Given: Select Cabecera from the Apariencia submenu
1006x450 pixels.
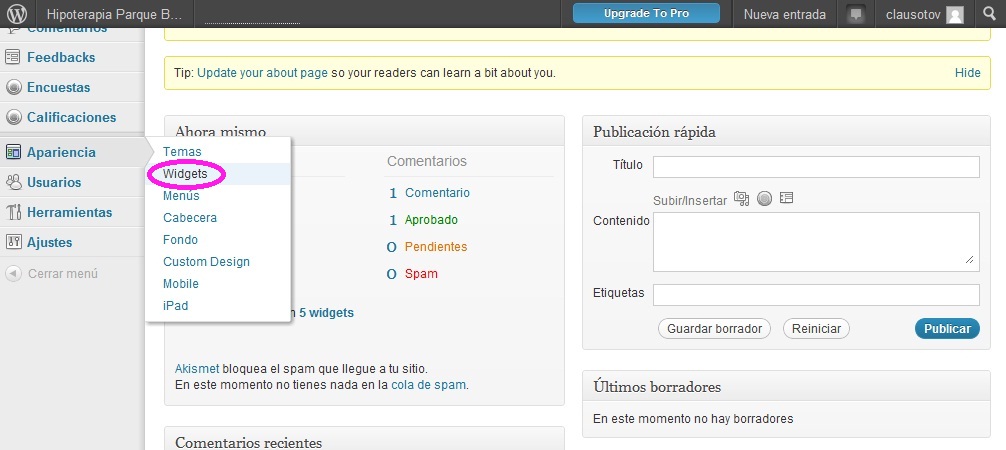Looking at the screenshot, I should click(190, 218).
